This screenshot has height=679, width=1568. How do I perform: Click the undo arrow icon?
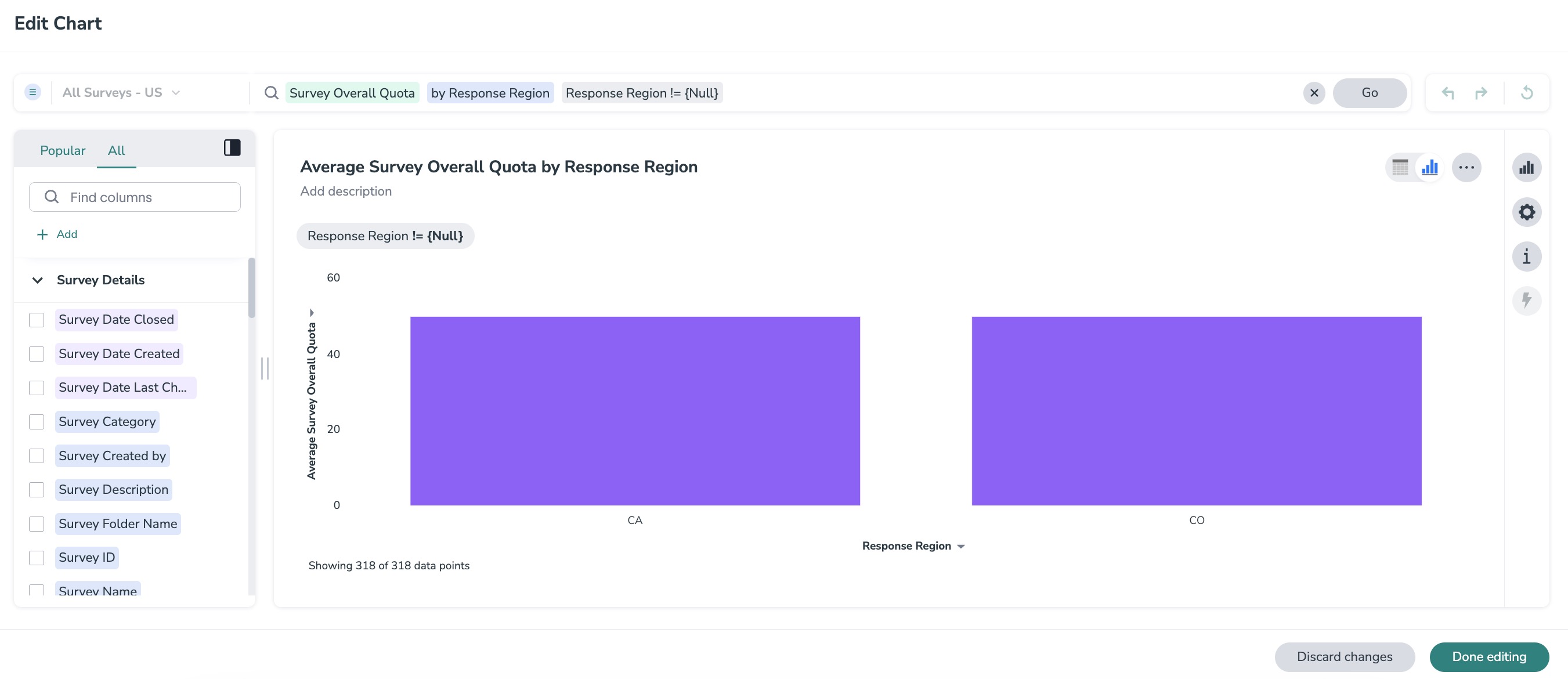coord(1447,93)
